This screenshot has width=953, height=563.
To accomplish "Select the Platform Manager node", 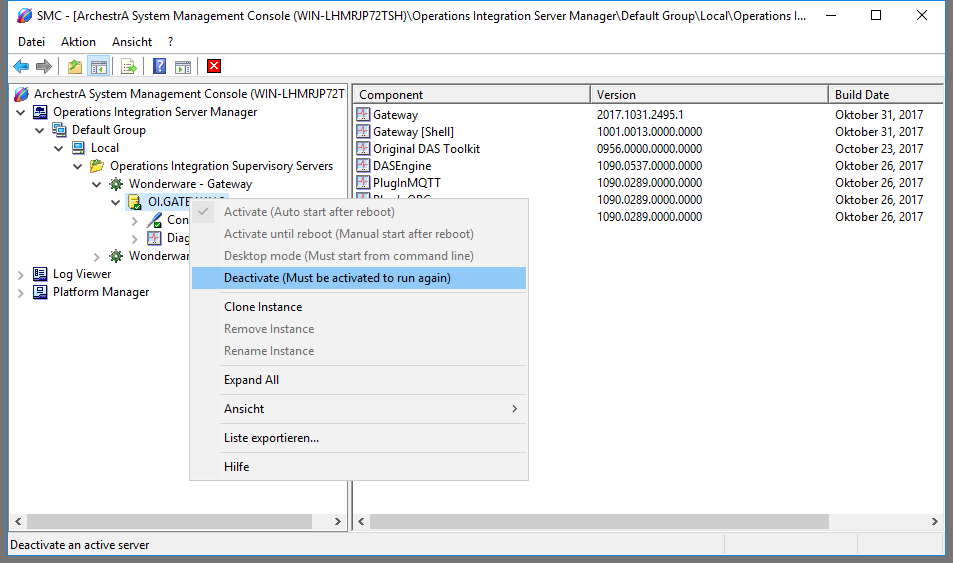I will pyautogui.click(x=100, y=292).
